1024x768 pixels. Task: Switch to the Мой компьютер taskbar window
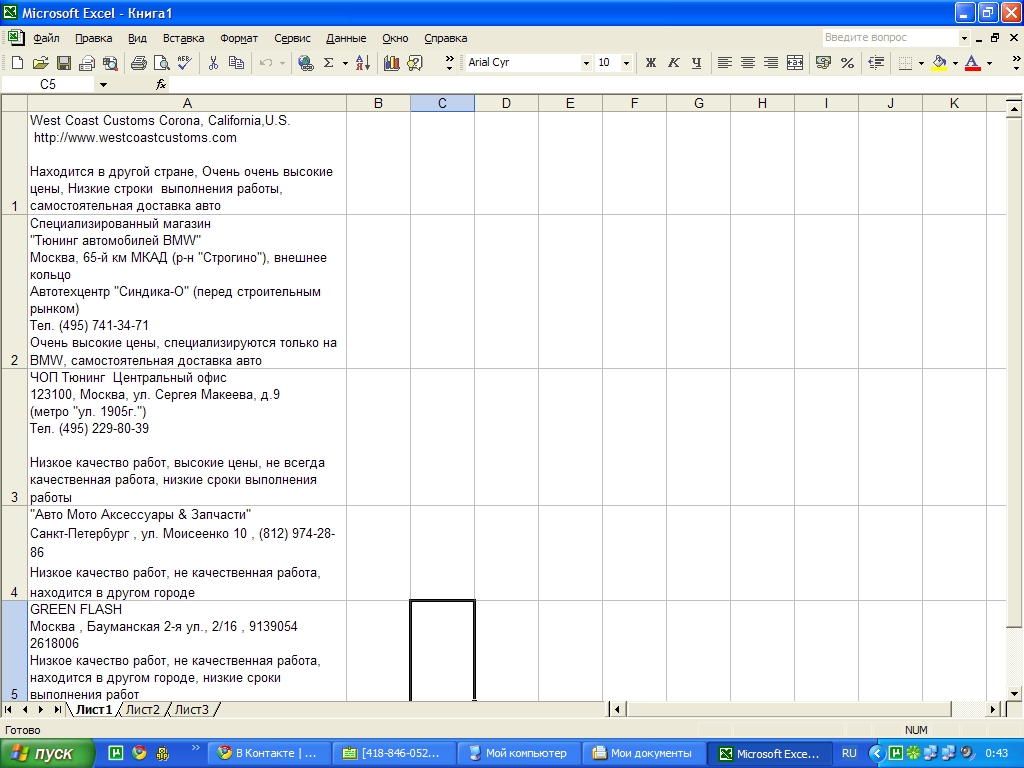pos(518,753)
